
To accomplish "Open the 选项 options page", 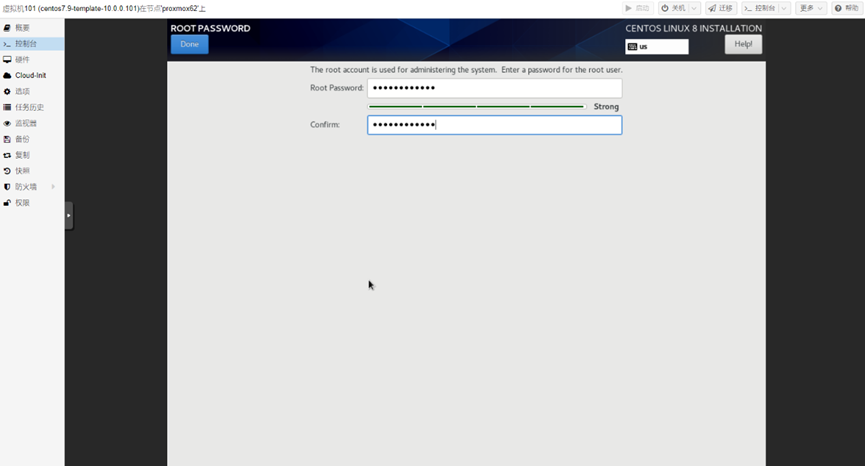I will (x=32, y=92).
